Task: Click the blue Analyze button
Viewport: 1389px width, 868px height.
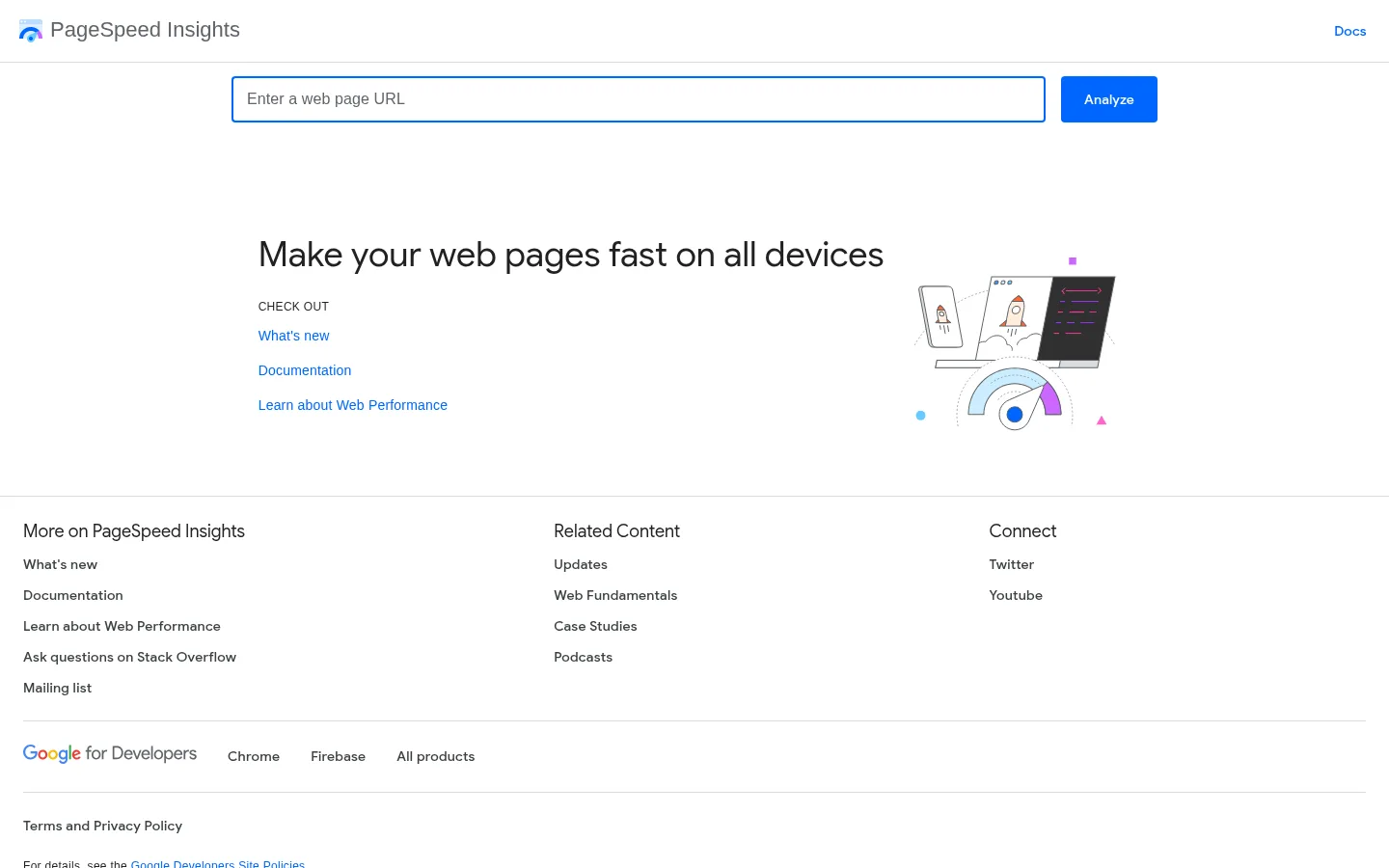Action: [x=1109, y=99]
